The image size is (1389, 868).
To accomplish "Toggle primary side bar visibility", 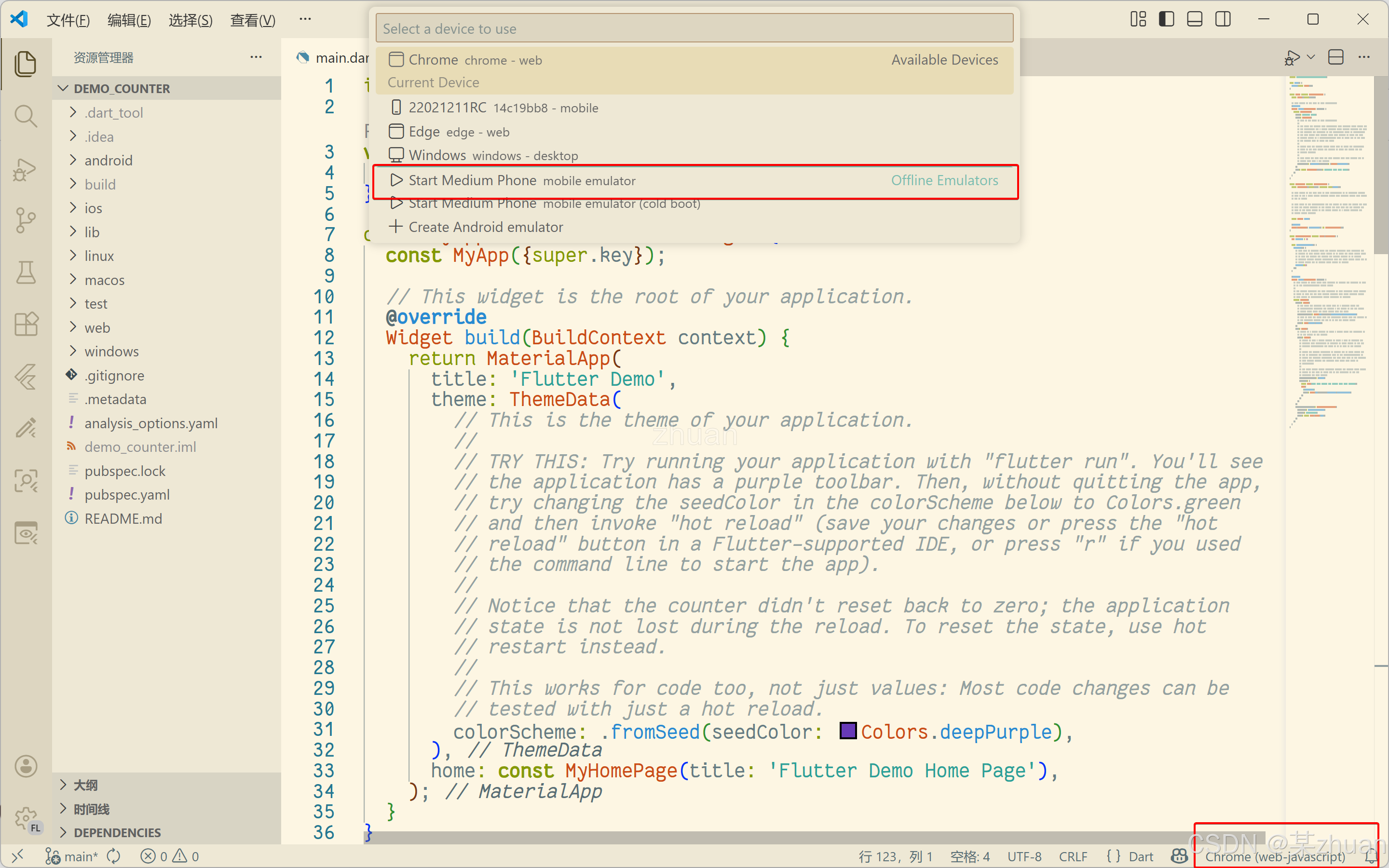I will pos(1166,19).
